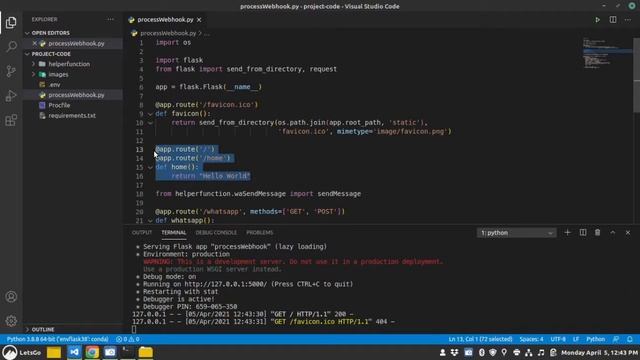
Task: Click line number 18 in gutter
Action: 140,194
